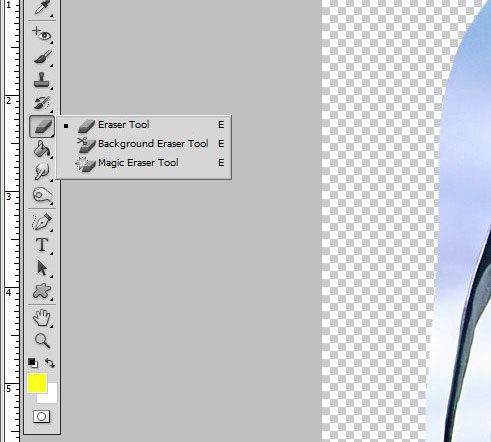Choose Eraser Tool from the flyout
The image size is (491, 442).
click(144, 125)
